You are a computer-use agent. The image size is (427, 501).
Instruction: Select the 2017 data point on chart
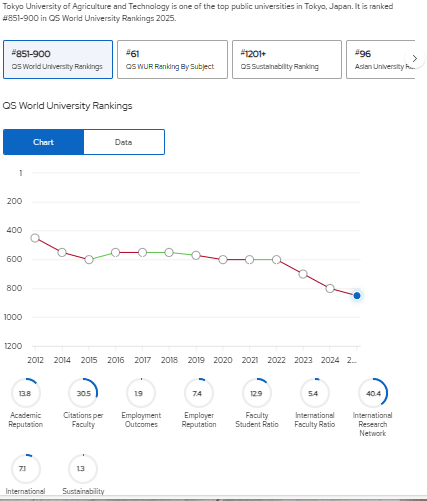pos(142,252)
